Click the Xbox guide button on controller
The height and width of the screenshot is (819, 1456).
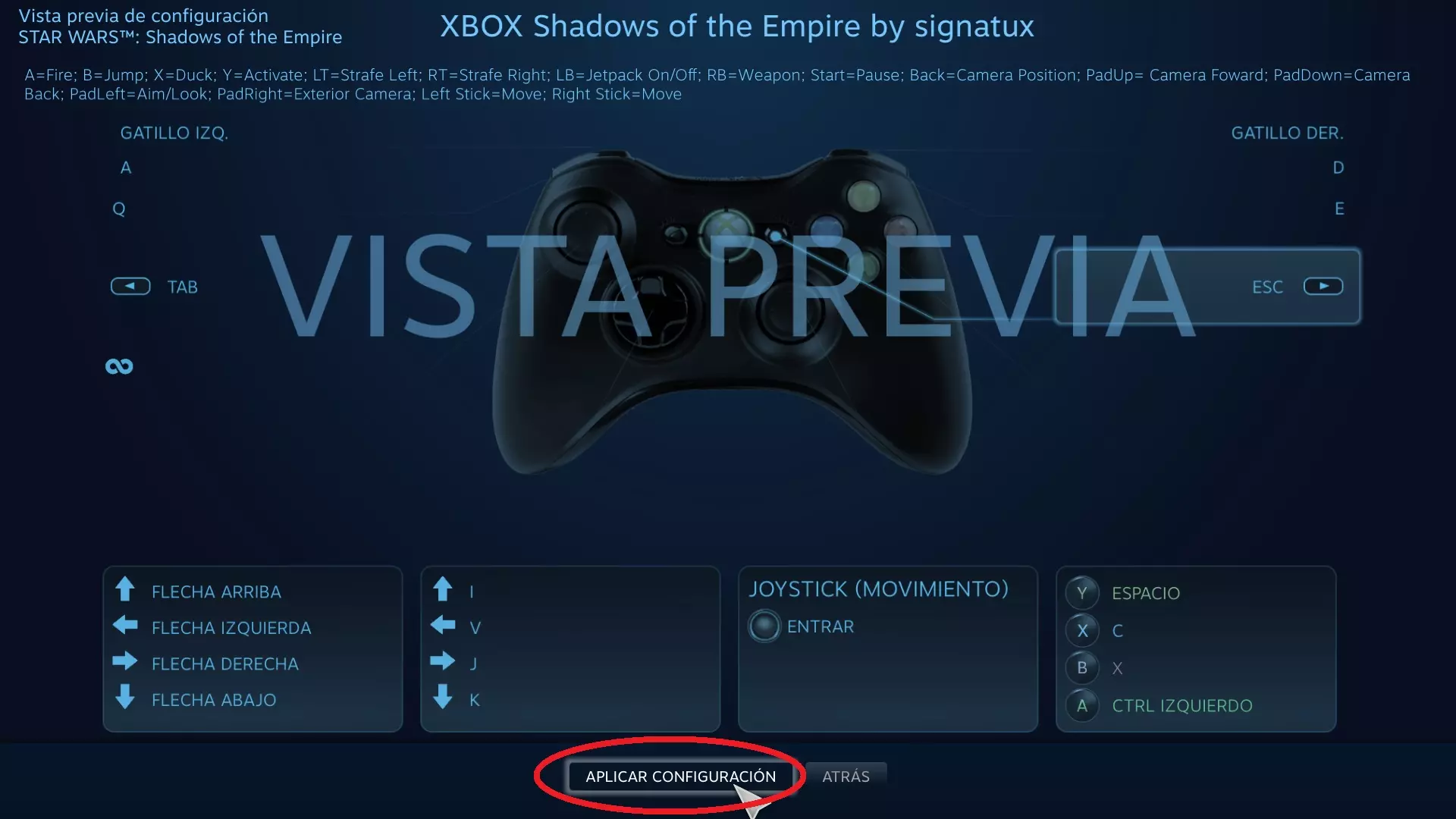coord(726,227)
